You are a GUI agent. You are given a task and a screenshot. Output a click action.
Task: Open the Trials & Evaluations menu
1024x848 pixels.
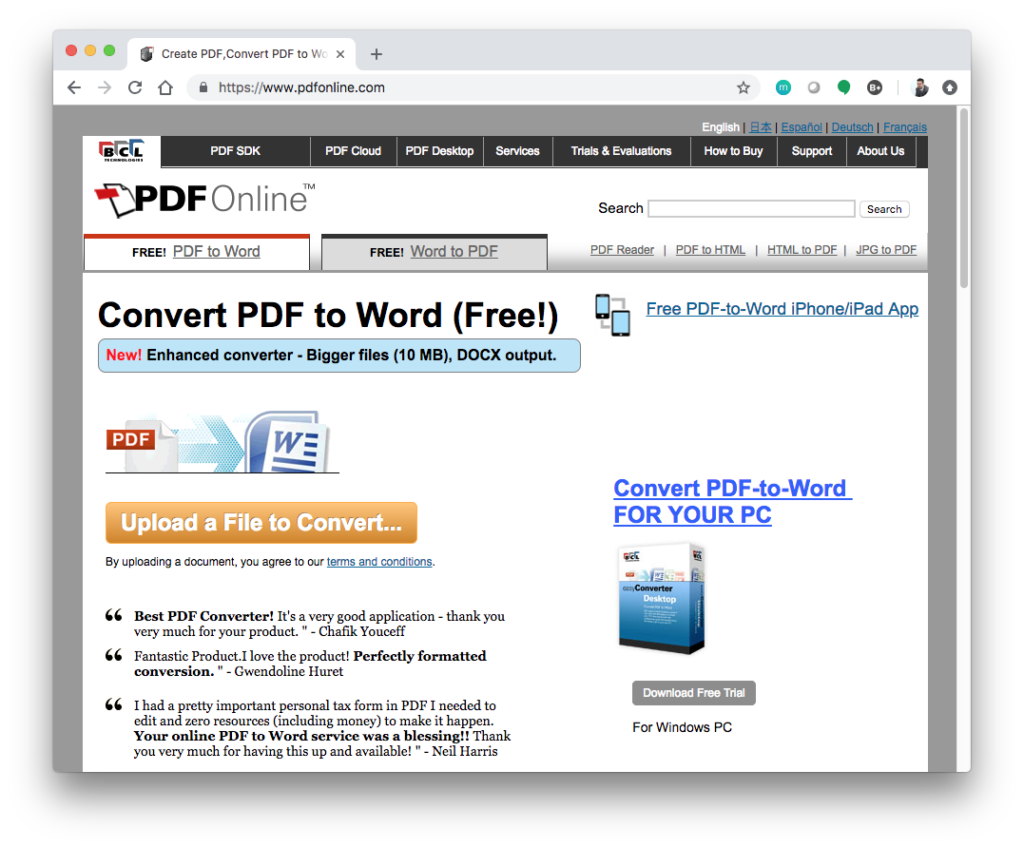click(620, 151)
